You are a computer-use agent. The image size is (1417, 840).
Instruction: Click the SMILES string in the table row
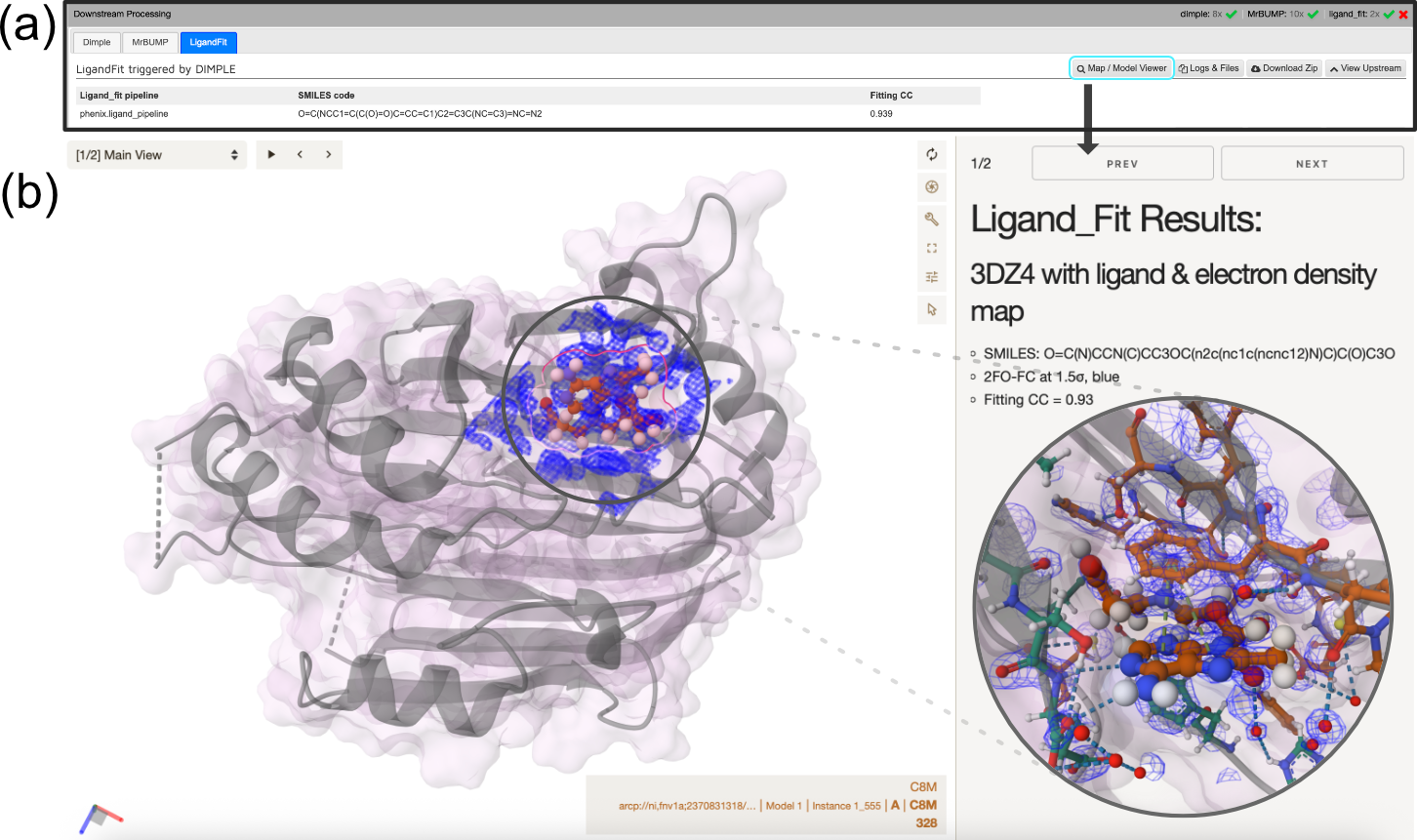420,114
